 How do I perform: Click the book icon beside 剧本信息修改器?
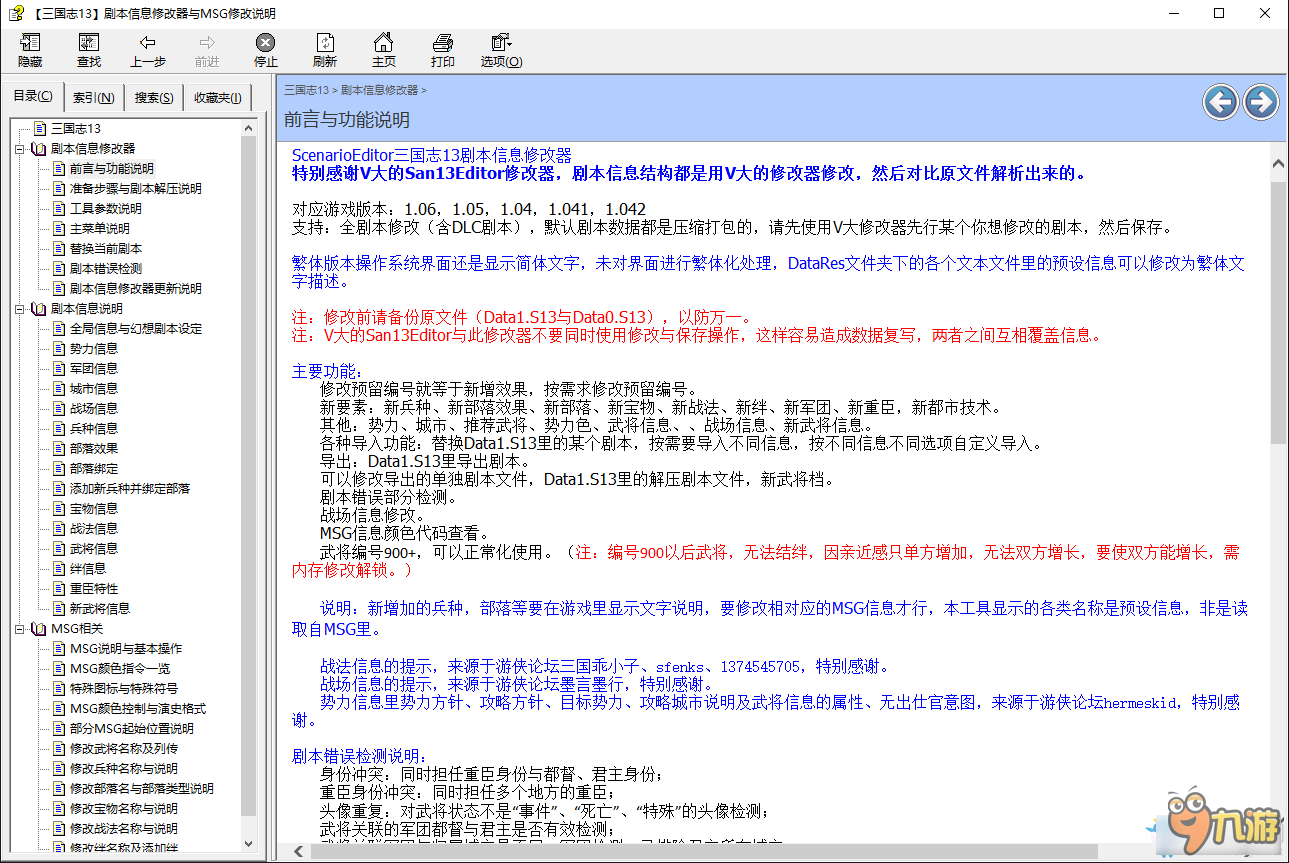[39, 149]
